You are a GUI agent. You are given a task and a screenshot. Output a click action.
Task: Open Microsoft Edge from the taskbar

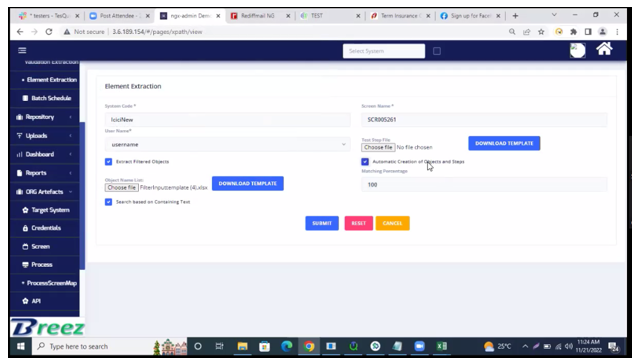click(x=286, y=346)
